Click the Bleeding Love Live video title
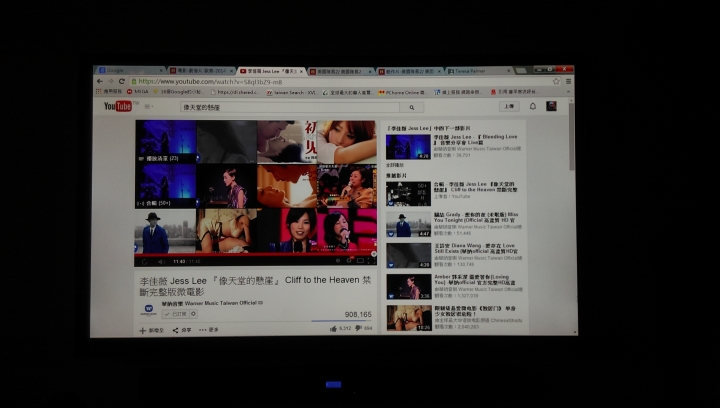This screenshot has height=408, width=720. pos(475,140)
